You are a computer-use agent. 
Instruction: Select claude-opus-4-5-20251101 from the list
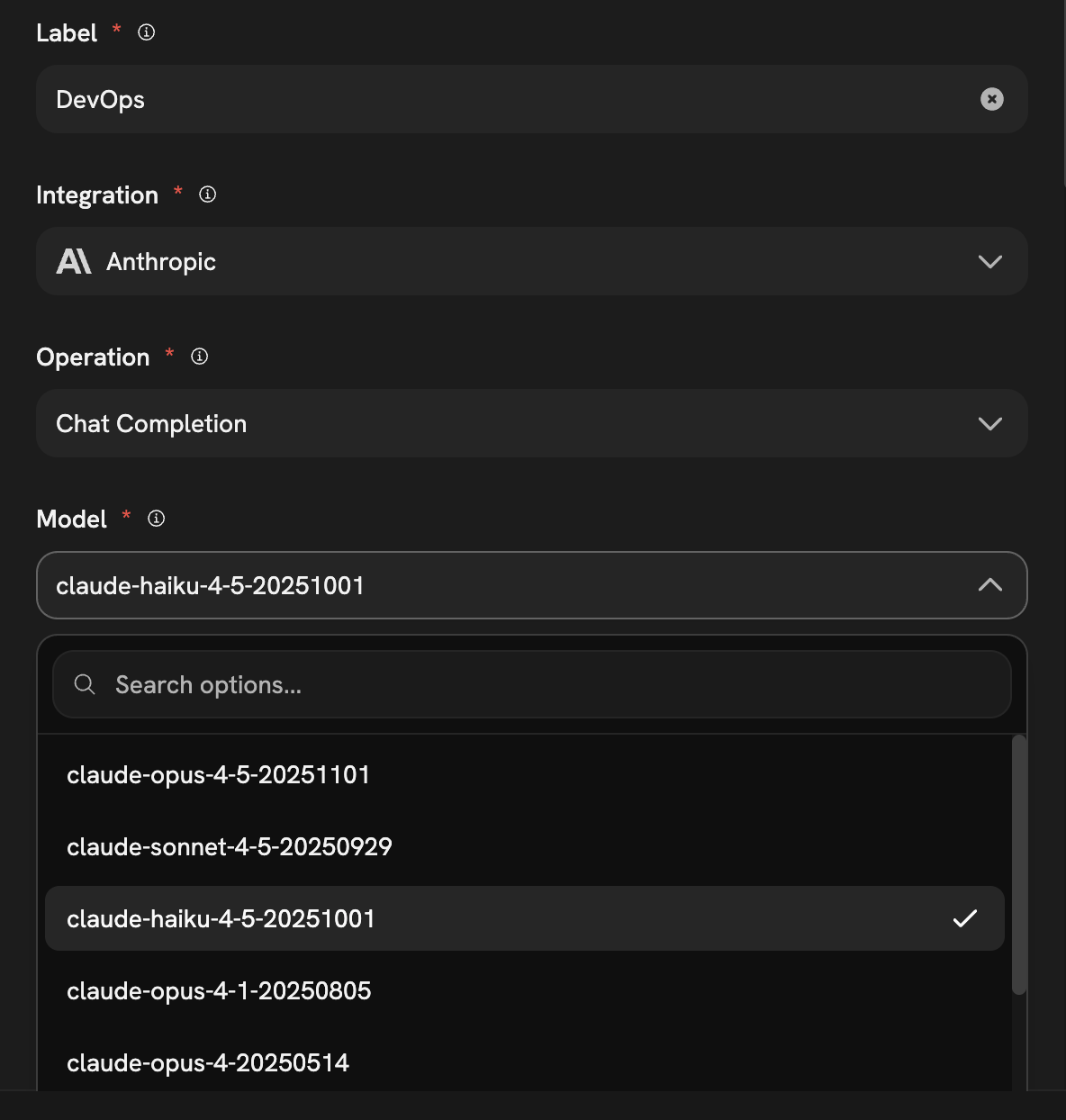coord(218,774)
